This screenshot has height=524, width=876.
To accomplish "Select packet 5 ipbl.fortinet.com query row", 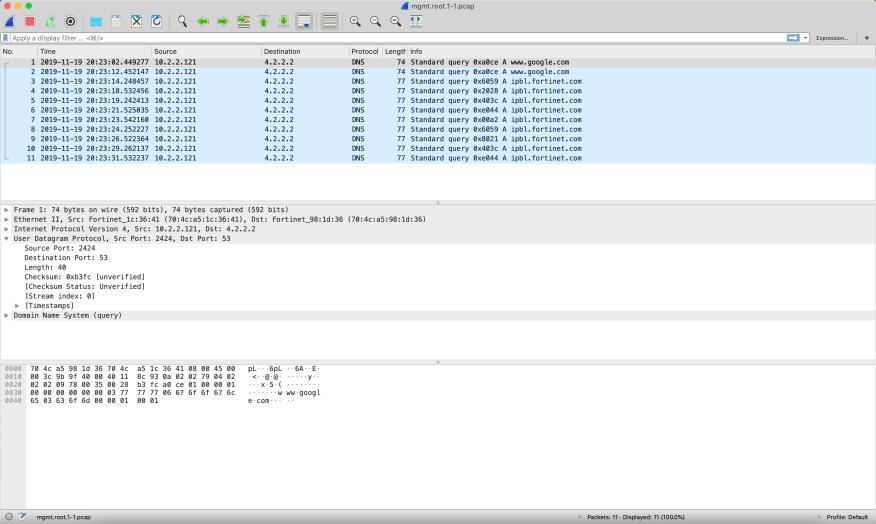I will click(300, 100).
